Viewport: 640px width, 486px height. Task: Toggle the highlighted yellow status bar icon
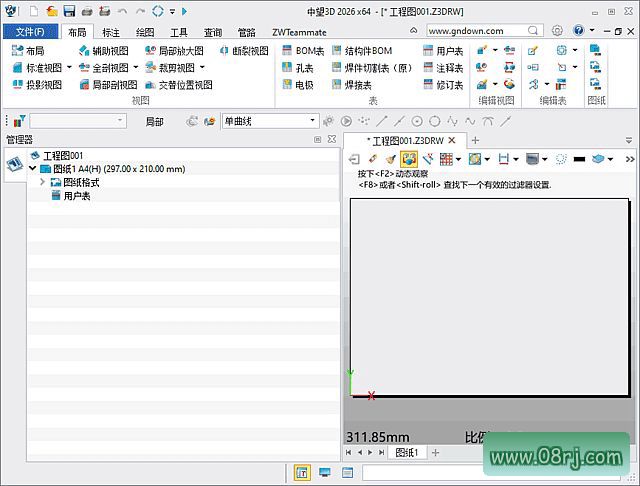[x=302, y=472]
